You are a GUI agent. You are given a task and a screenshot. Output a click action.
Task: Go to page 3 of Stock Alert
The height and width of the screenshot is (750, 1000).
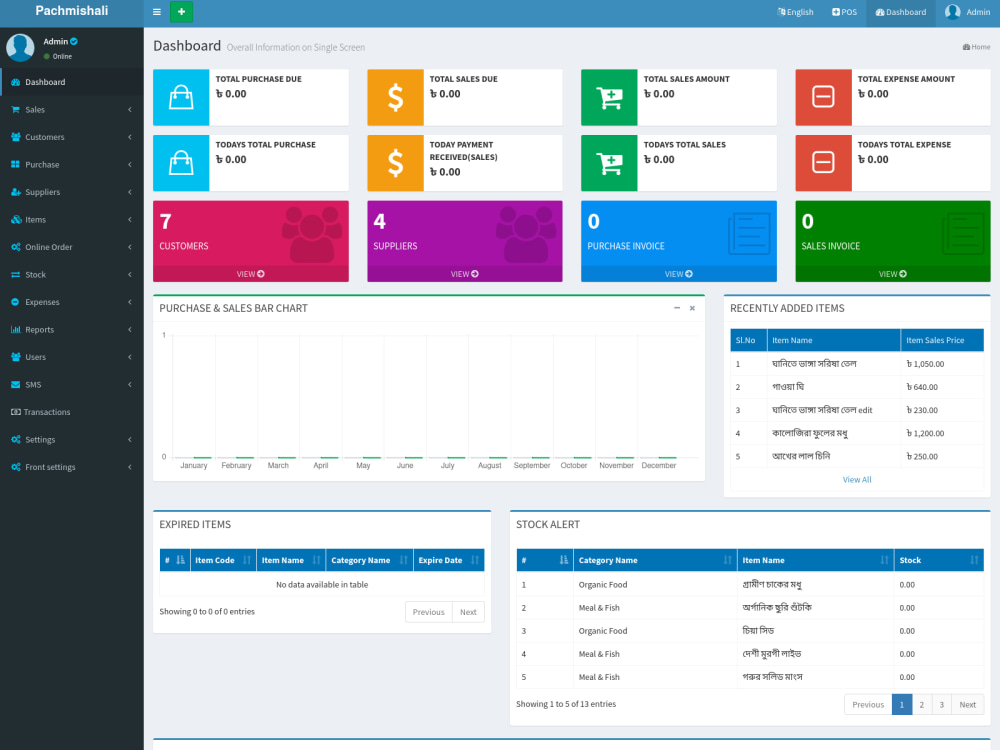(941, 704)
